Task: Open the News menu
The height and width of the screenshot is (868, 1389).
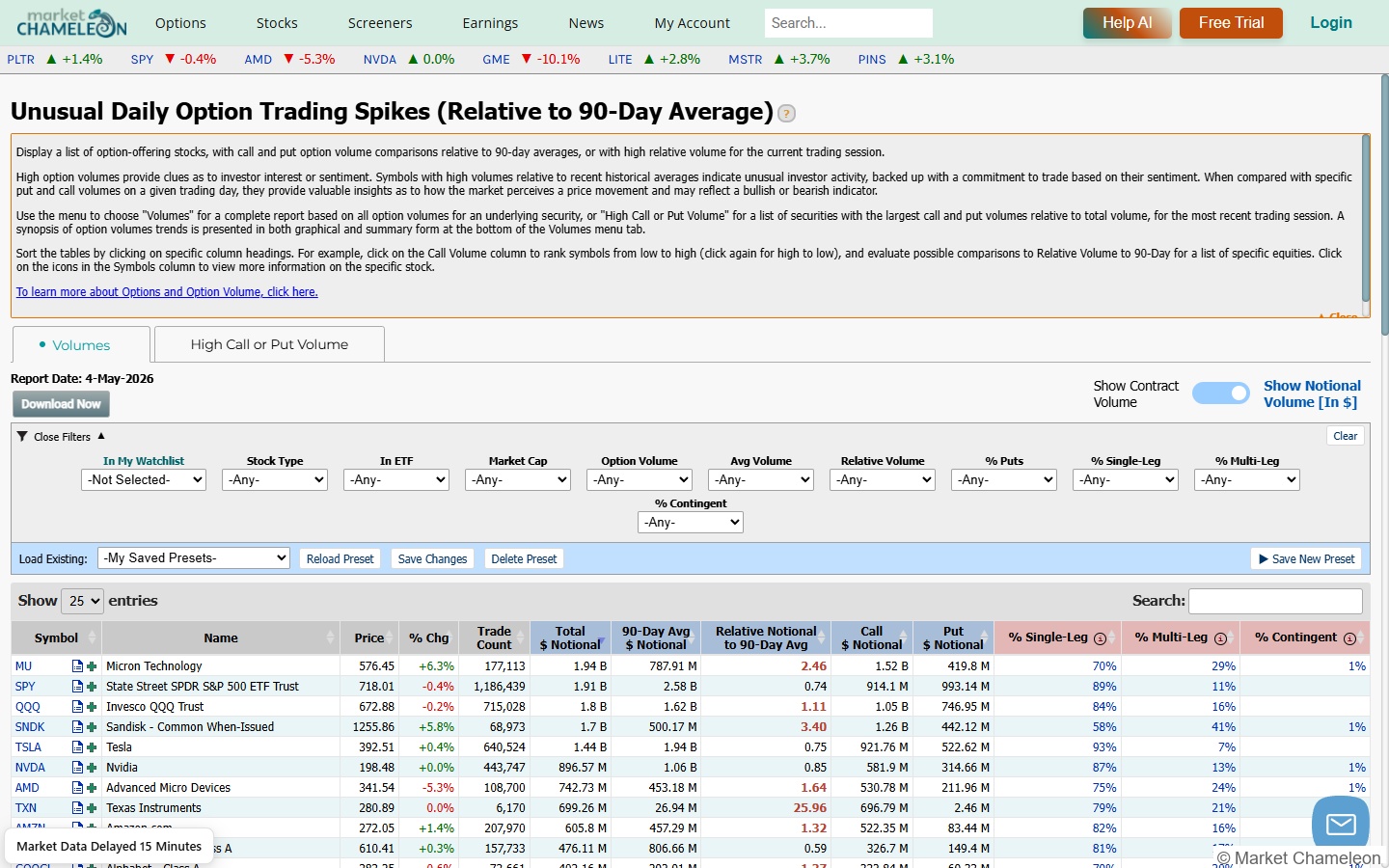Action: (x=586, y=23)
